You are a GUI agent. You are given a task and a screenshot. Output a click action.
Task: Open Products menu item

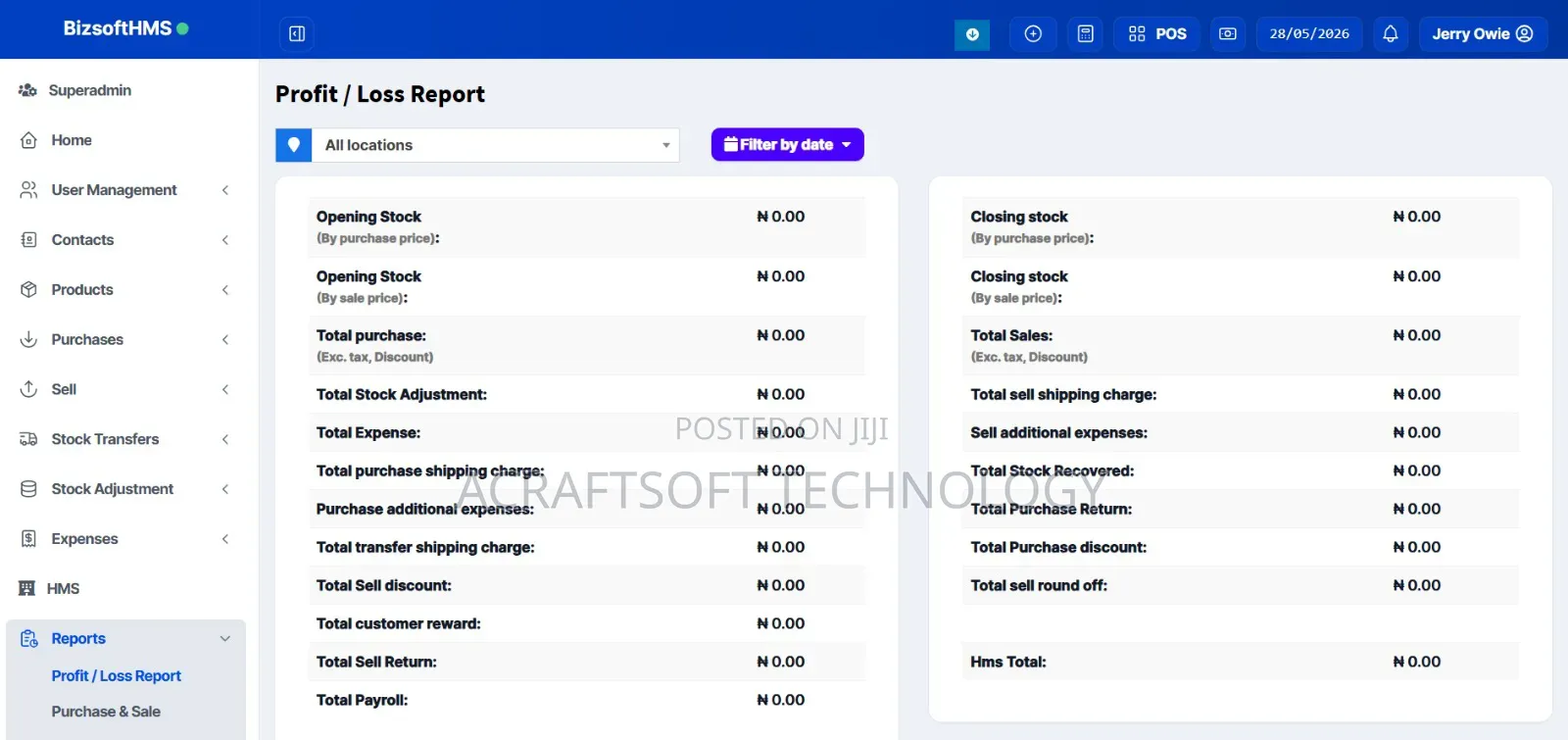click(x=82, y=290)
